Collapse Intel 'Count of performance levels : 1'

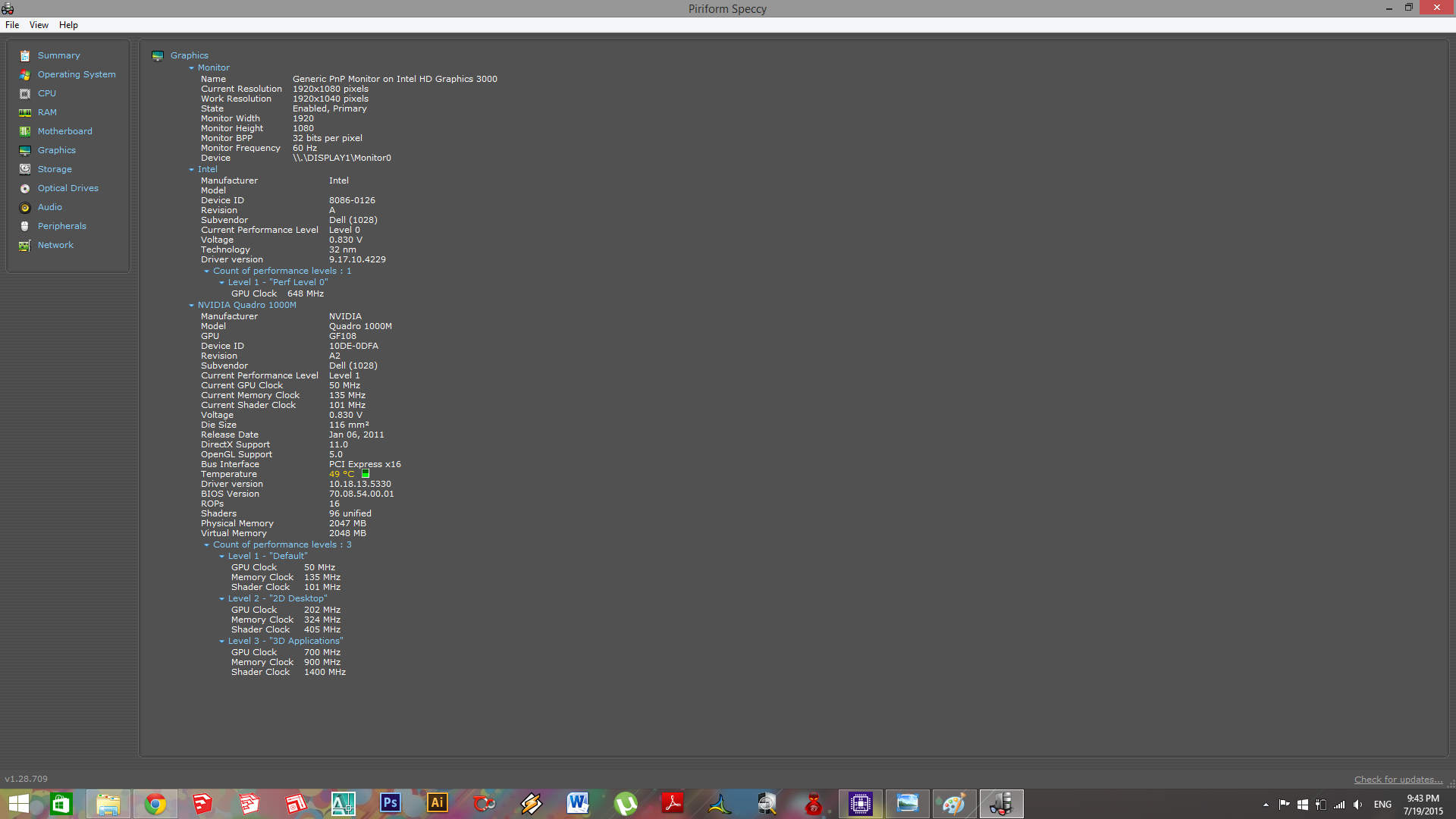coord(206,271)
